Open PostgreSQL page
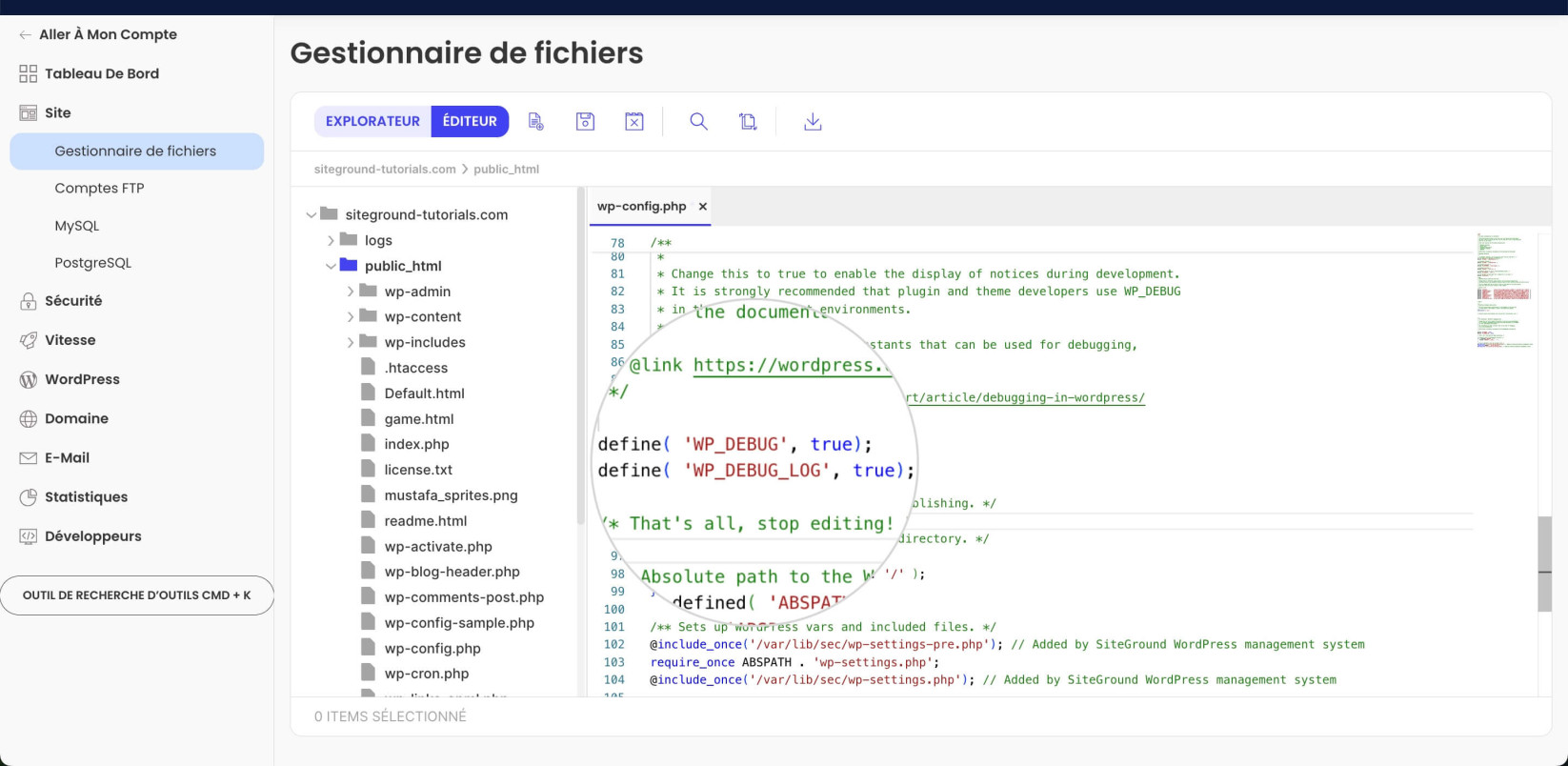This screenshot has width=1568, height=766. [x=93, y=263]
